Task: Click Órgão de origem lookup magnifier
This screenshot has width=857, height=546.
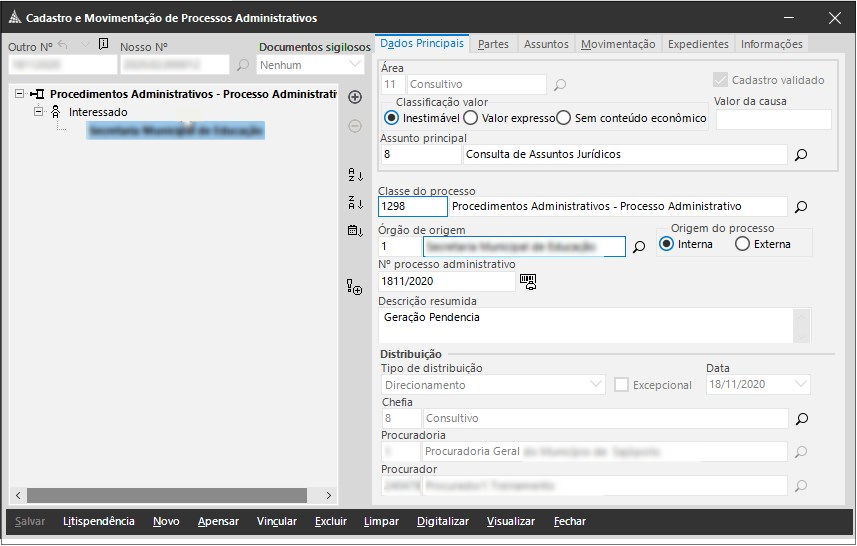Action: pyautogui.click(x=640, y=246)
